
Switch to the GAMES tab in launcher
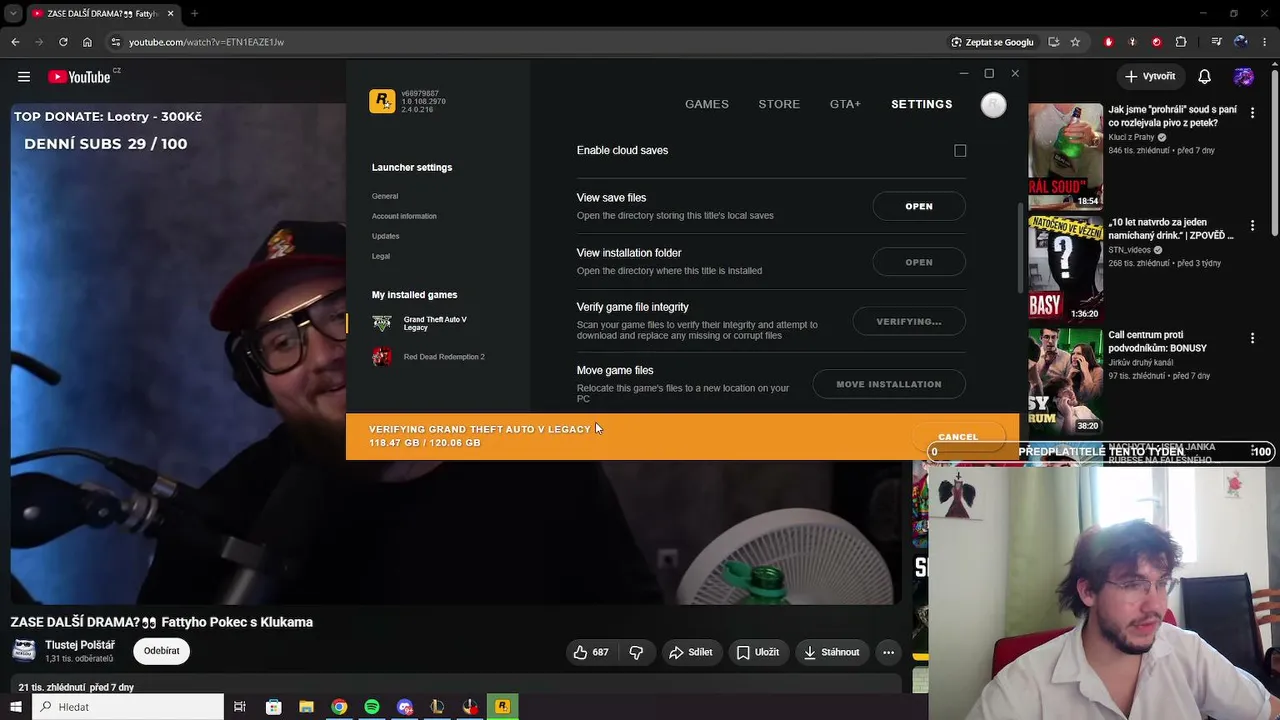coord(707,104)
